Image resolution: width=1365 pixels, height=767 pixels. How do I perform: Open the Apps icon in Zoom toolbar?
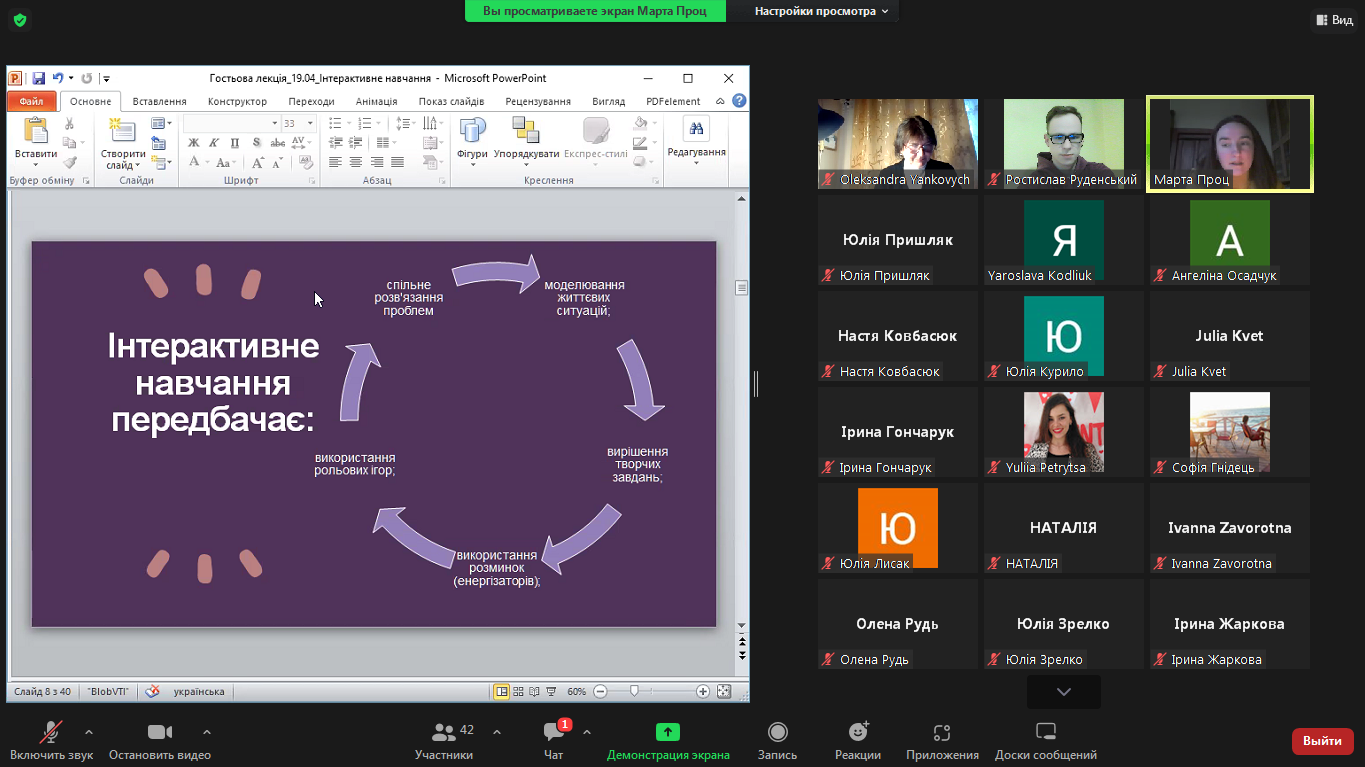pyautogui.click(x=941, y=733)
